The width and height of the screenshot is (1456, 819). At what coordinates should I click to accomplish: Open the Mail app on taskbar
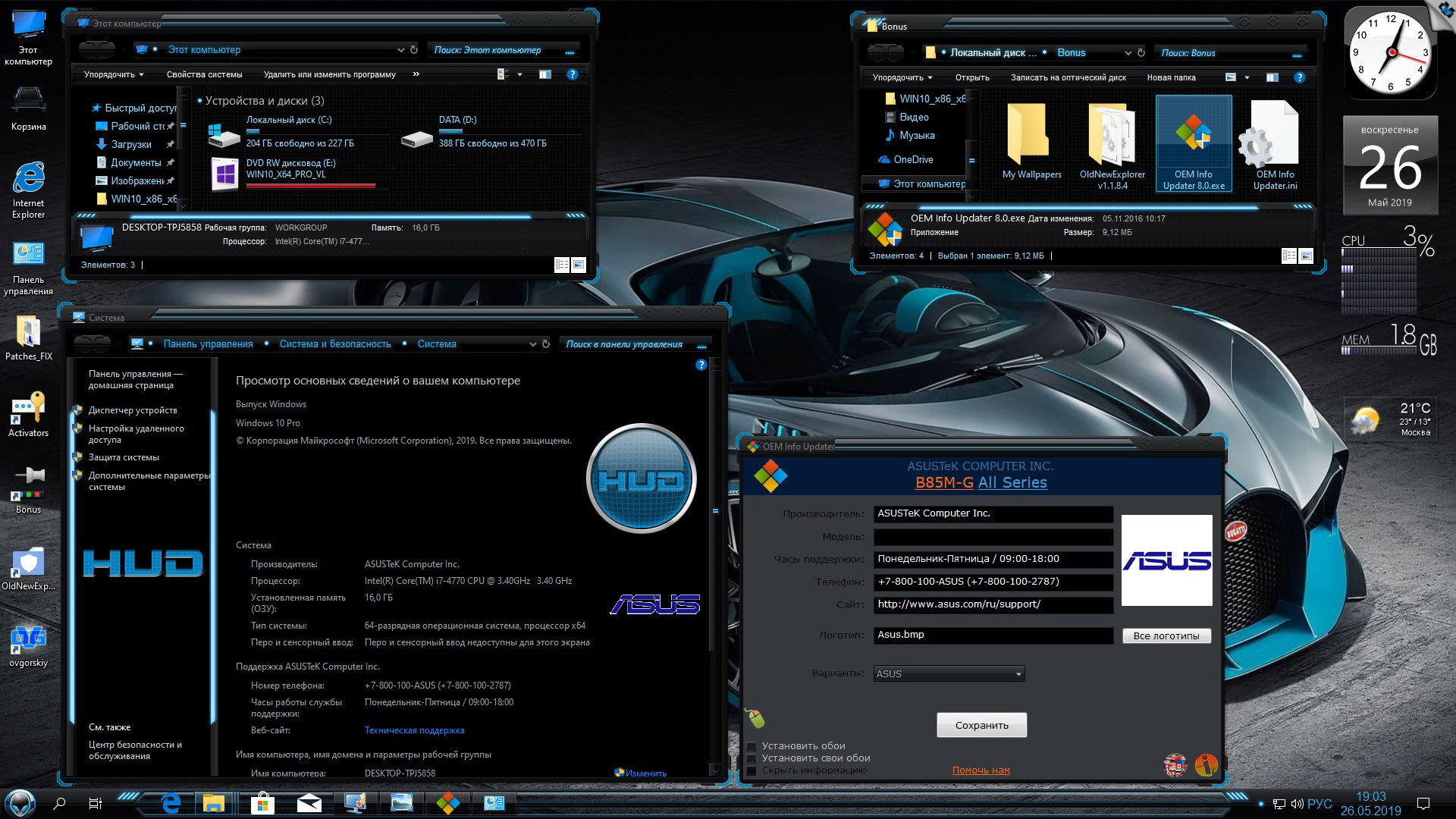click(x=309, y=803)
